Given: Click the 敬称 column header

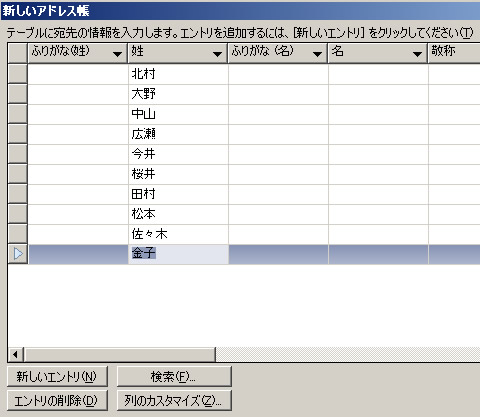Looking at the screenshot, I should [454, 53].
